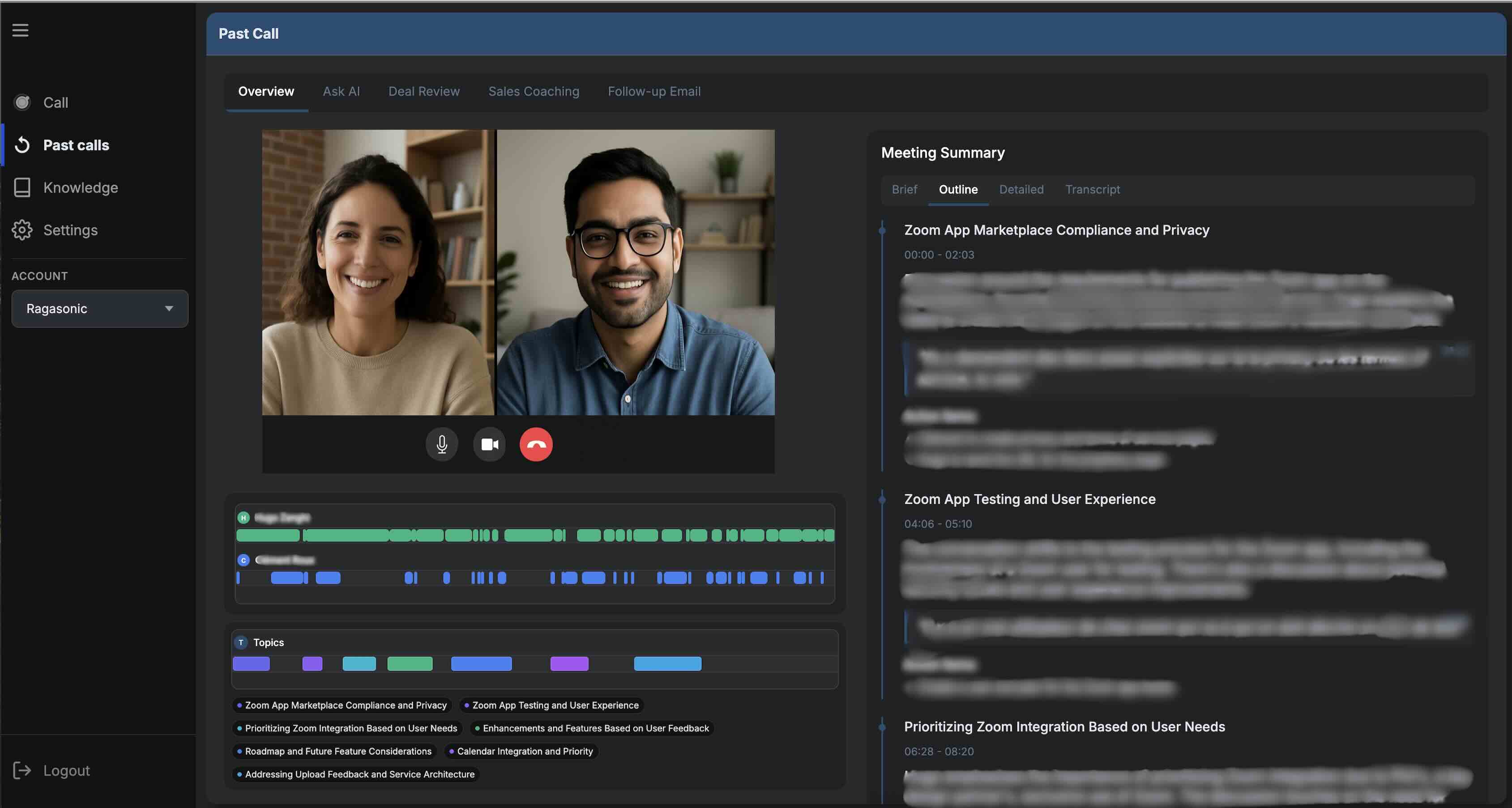Open outline heading Zoom App Testing and User Experience
1512x808 pixels.
1029,499
